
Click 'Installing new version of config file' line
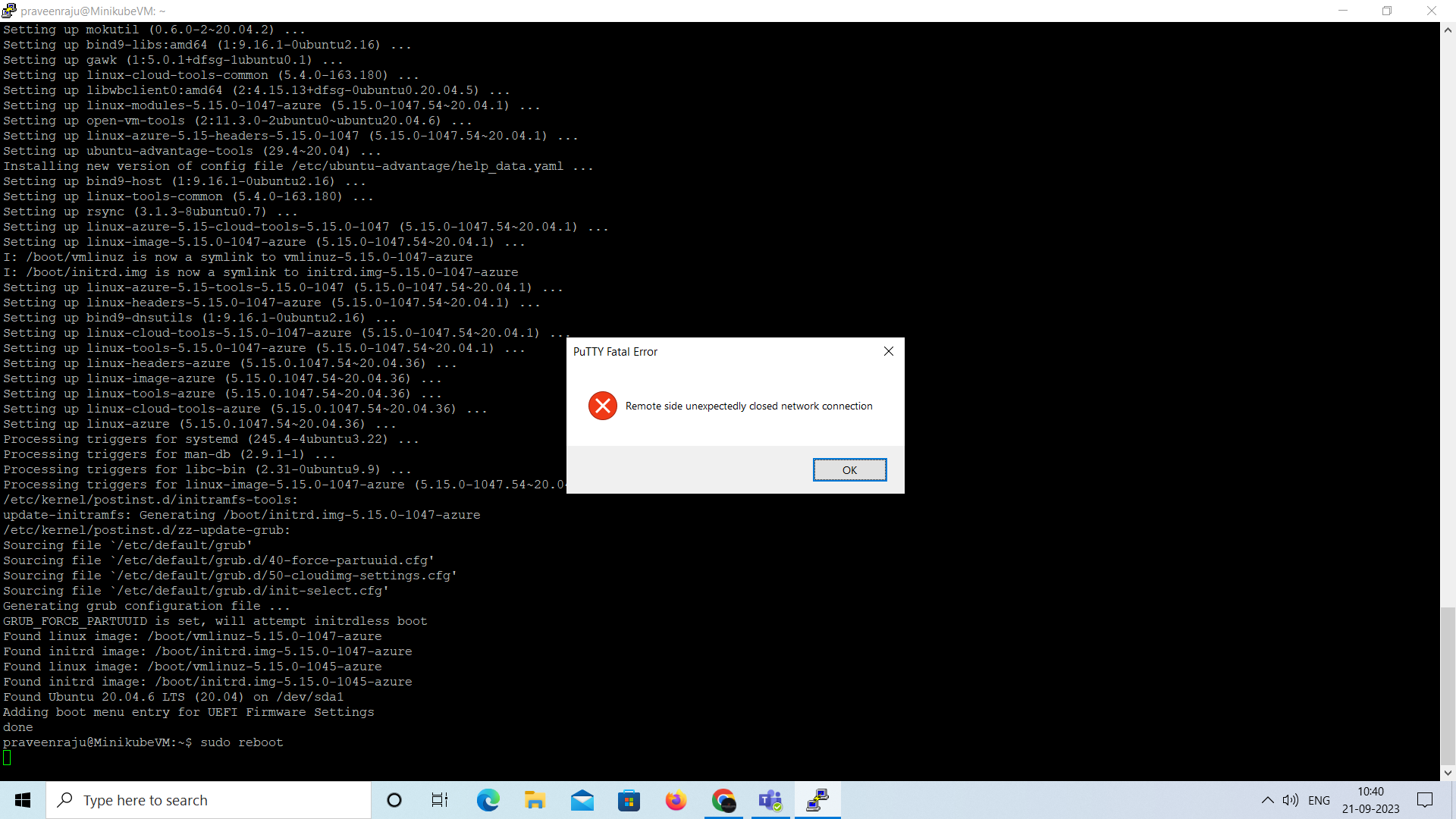coord(298,166)
